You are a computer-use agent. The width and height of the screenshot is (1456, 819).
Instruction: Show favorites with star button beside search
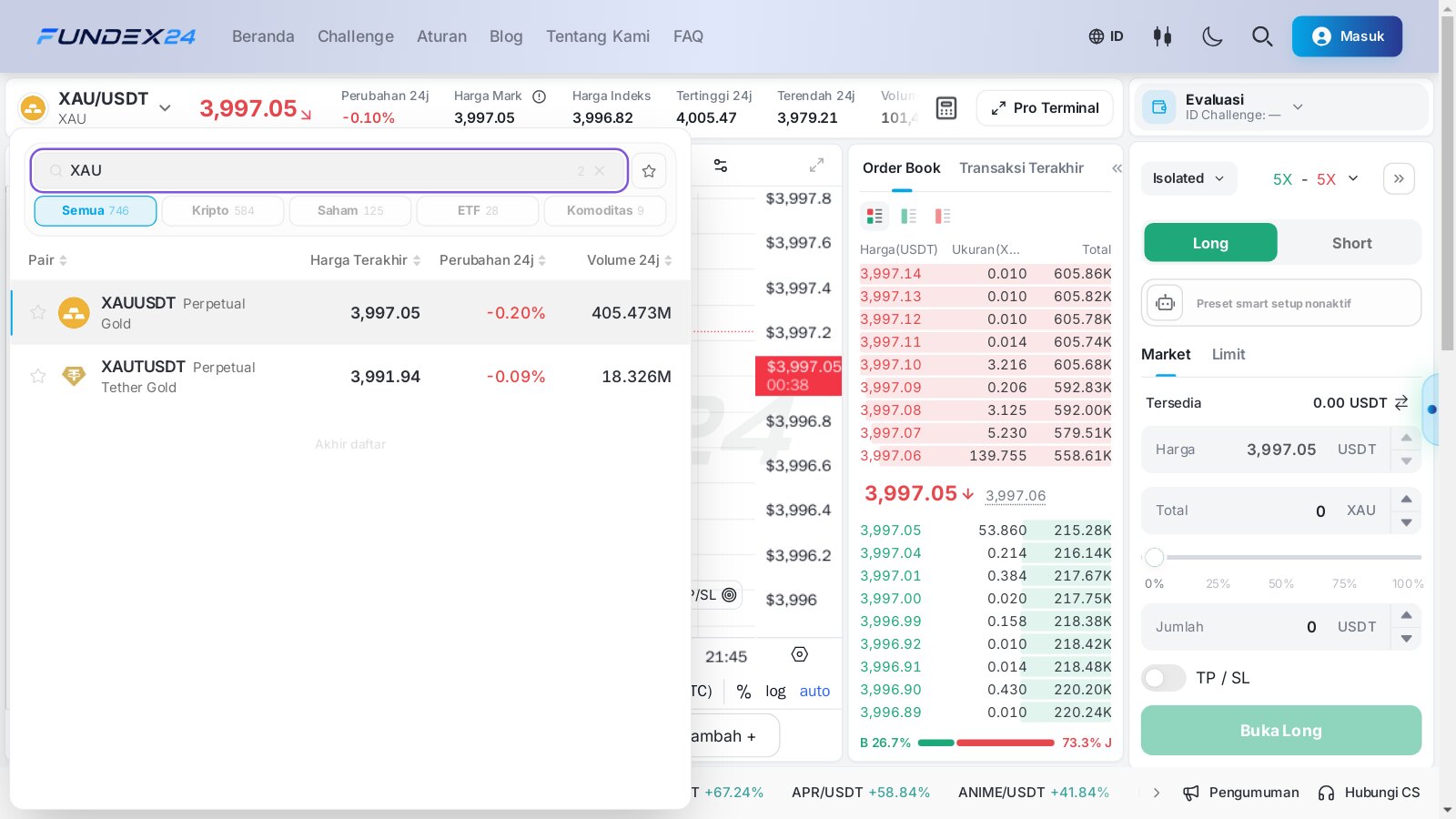tap(649, 170)
